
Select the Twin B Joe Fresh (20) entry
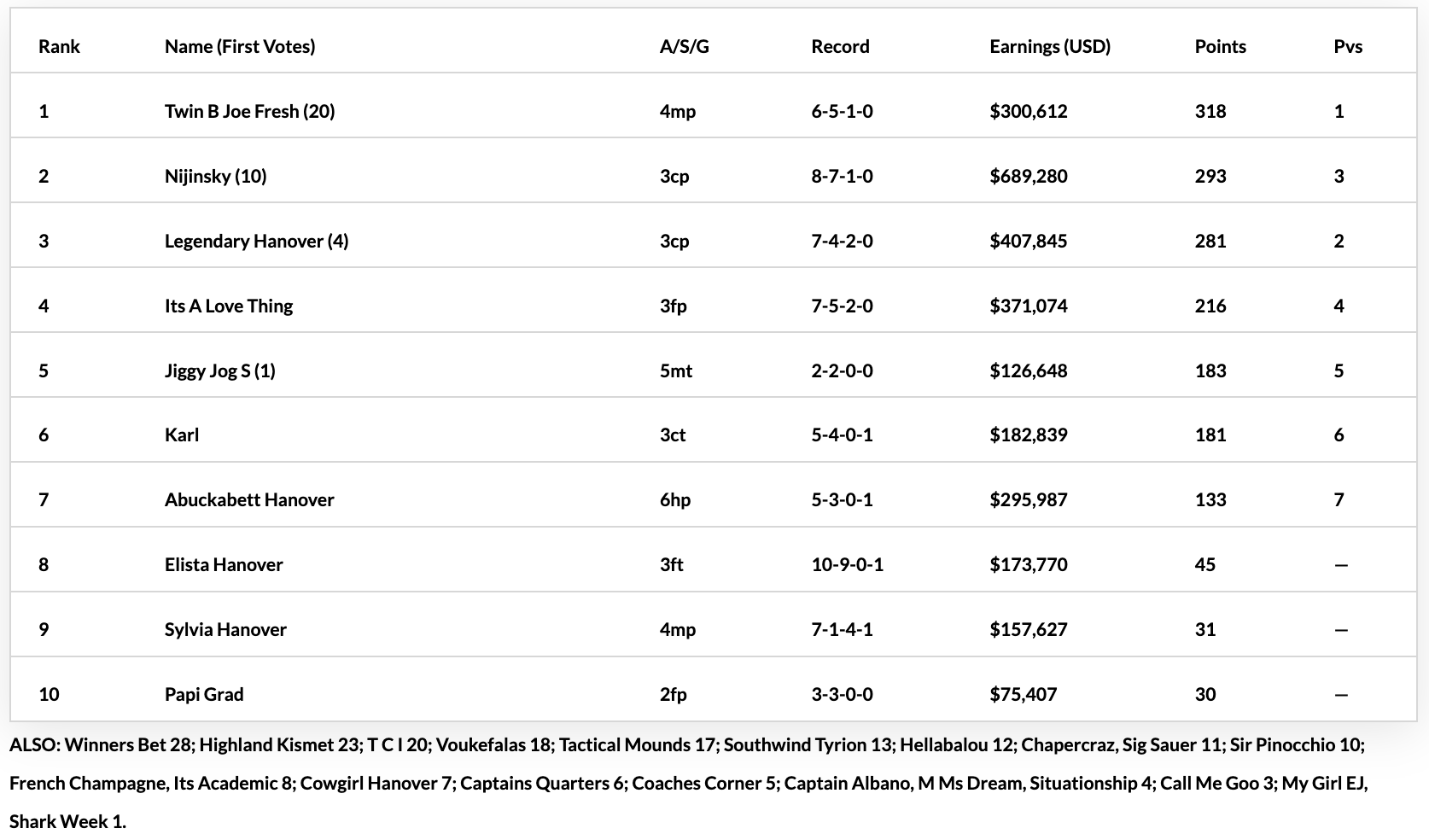tap(249, 111)
